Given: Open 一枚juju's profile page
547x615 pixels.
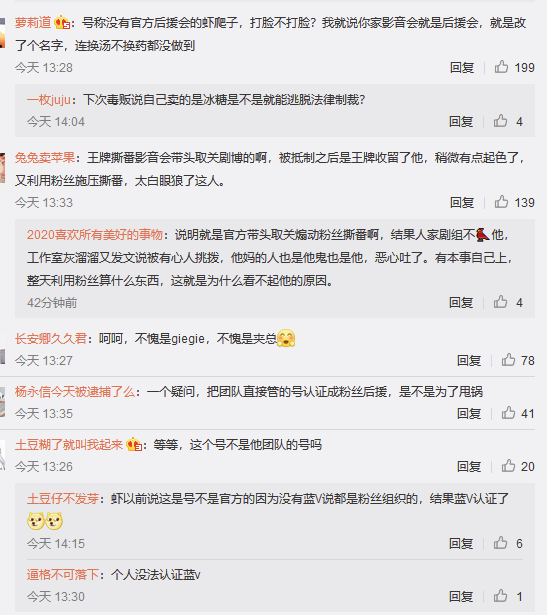Looking at the screenshot, I should coord(49,100).
